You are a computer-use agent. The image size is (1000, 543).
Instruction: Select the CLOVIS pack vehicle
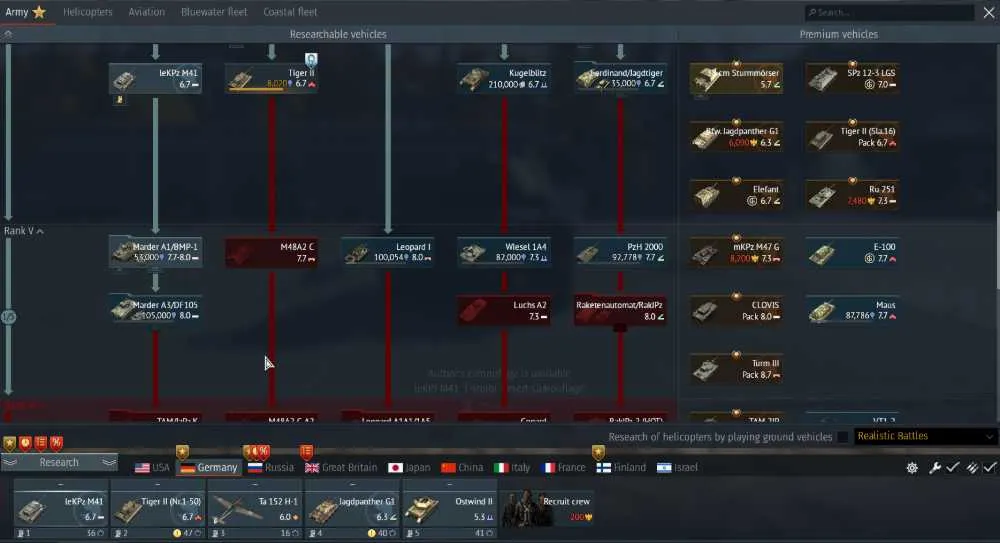(737, 310)
